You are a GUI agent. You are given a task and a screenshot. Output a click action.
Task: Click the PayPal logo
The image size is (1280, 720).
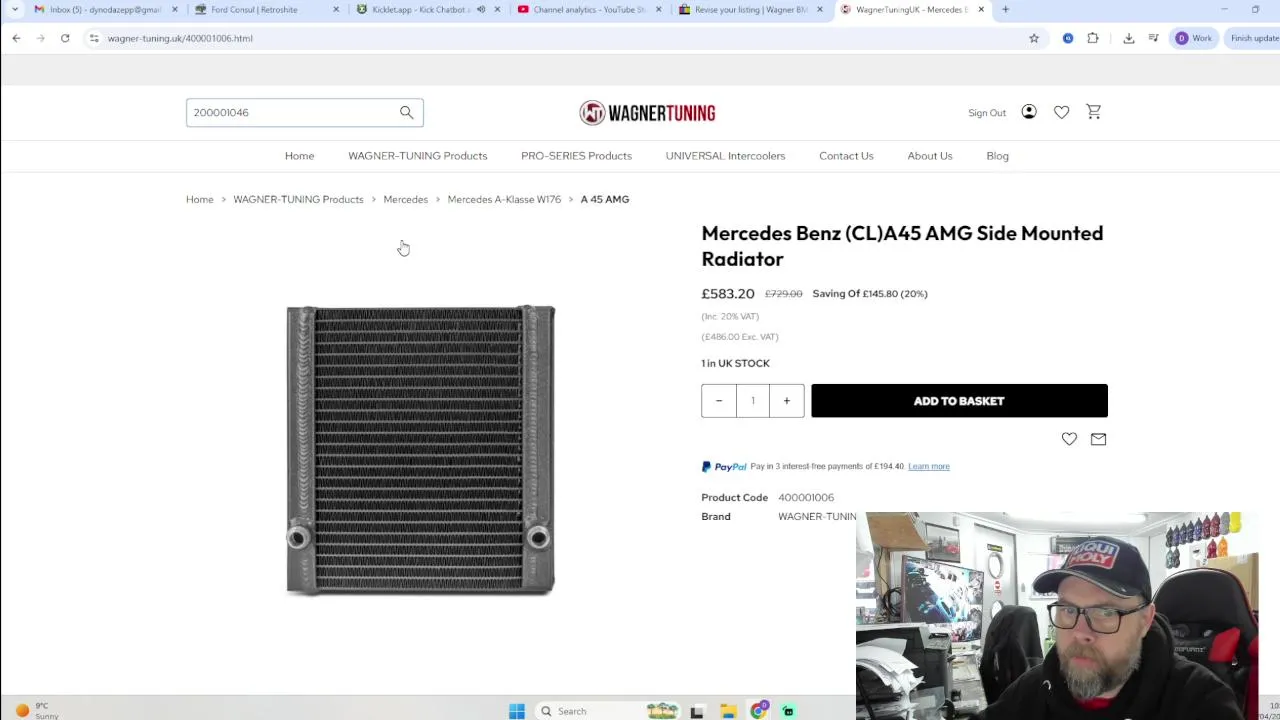pyautogui.click(x=724, y=466)
